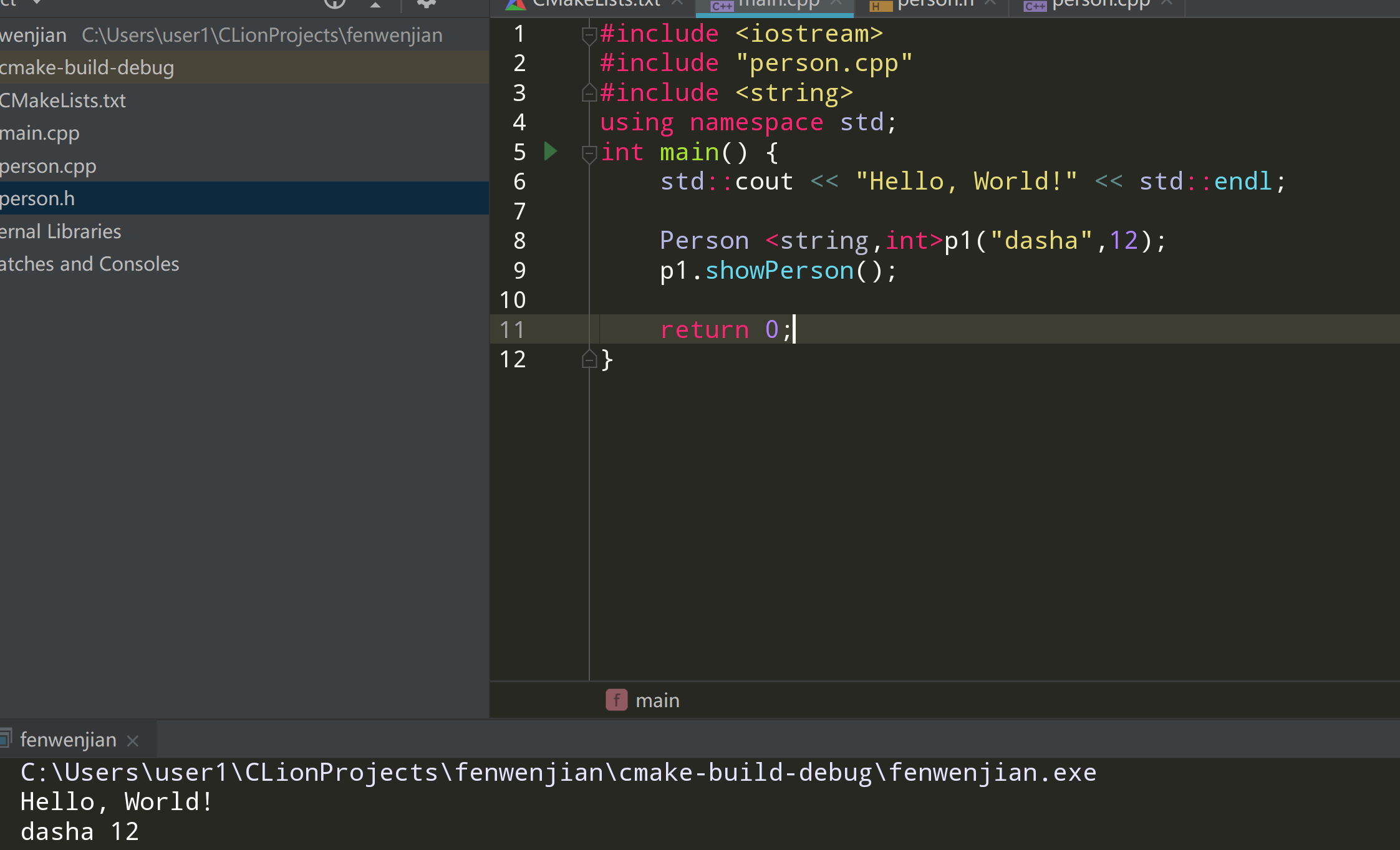Viewport: 1400px width, 850px height.
Task: Select the fenwenjian run console tab
Action: (x=68, y=740)
